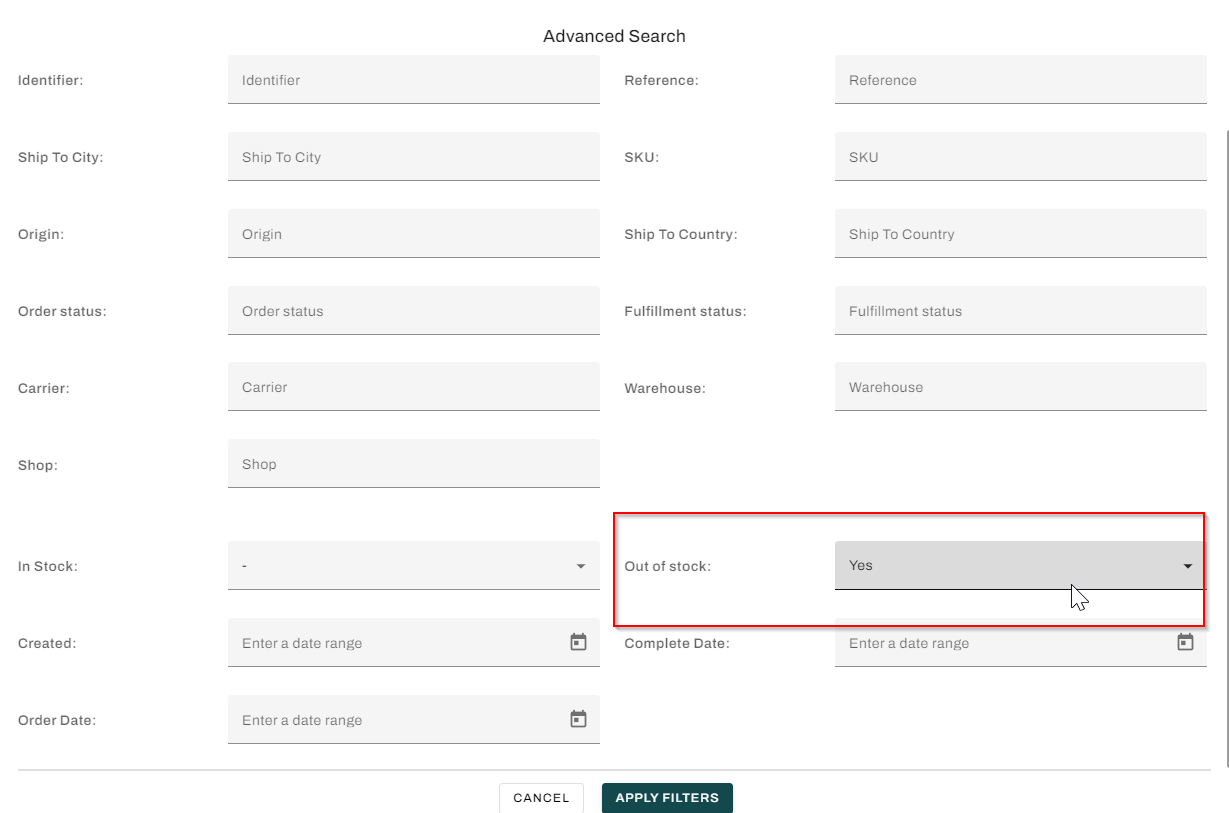
Task: Click the Apply Filters button
Action: coord(667,798)
